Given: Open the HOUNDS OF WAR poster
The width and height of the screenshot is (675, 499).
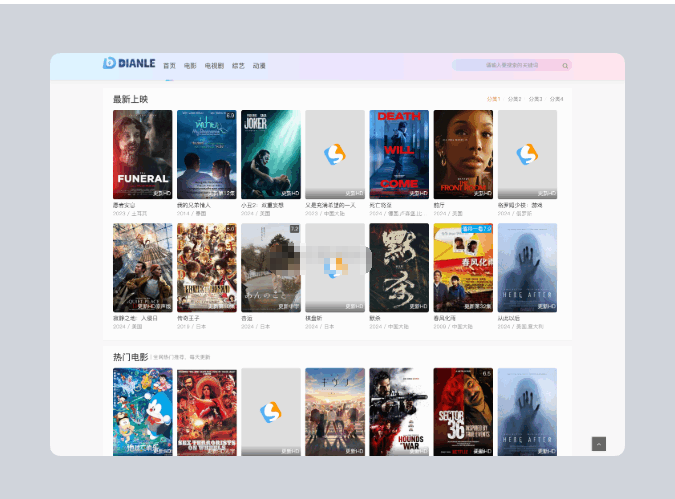Looking at the screenshot, I should [x=399, y=412].
